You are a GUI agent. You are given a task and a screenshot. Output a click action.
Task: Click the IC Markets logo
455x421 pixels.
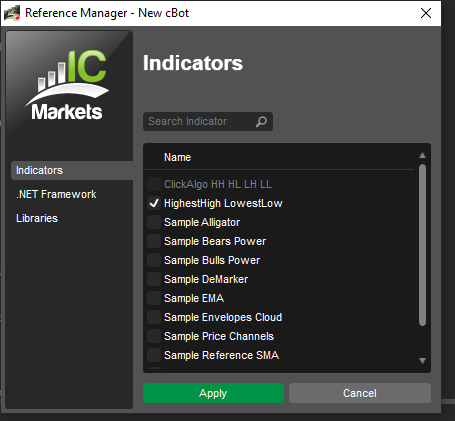[x=67, y=85]
